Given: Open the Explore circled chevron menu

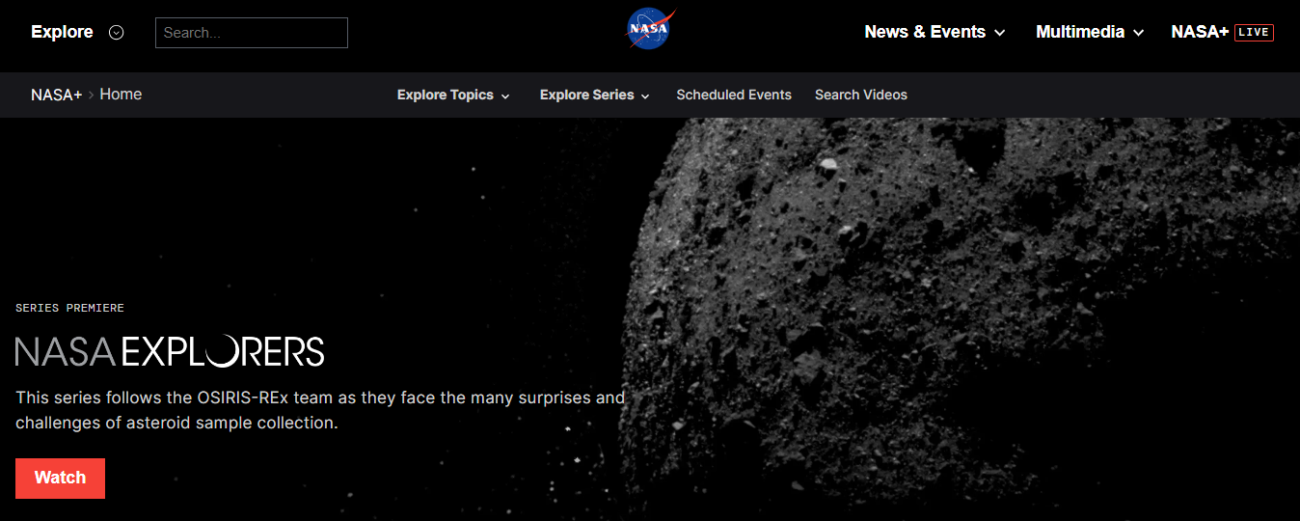Looking at the screenshot, I should pos(116,32).
